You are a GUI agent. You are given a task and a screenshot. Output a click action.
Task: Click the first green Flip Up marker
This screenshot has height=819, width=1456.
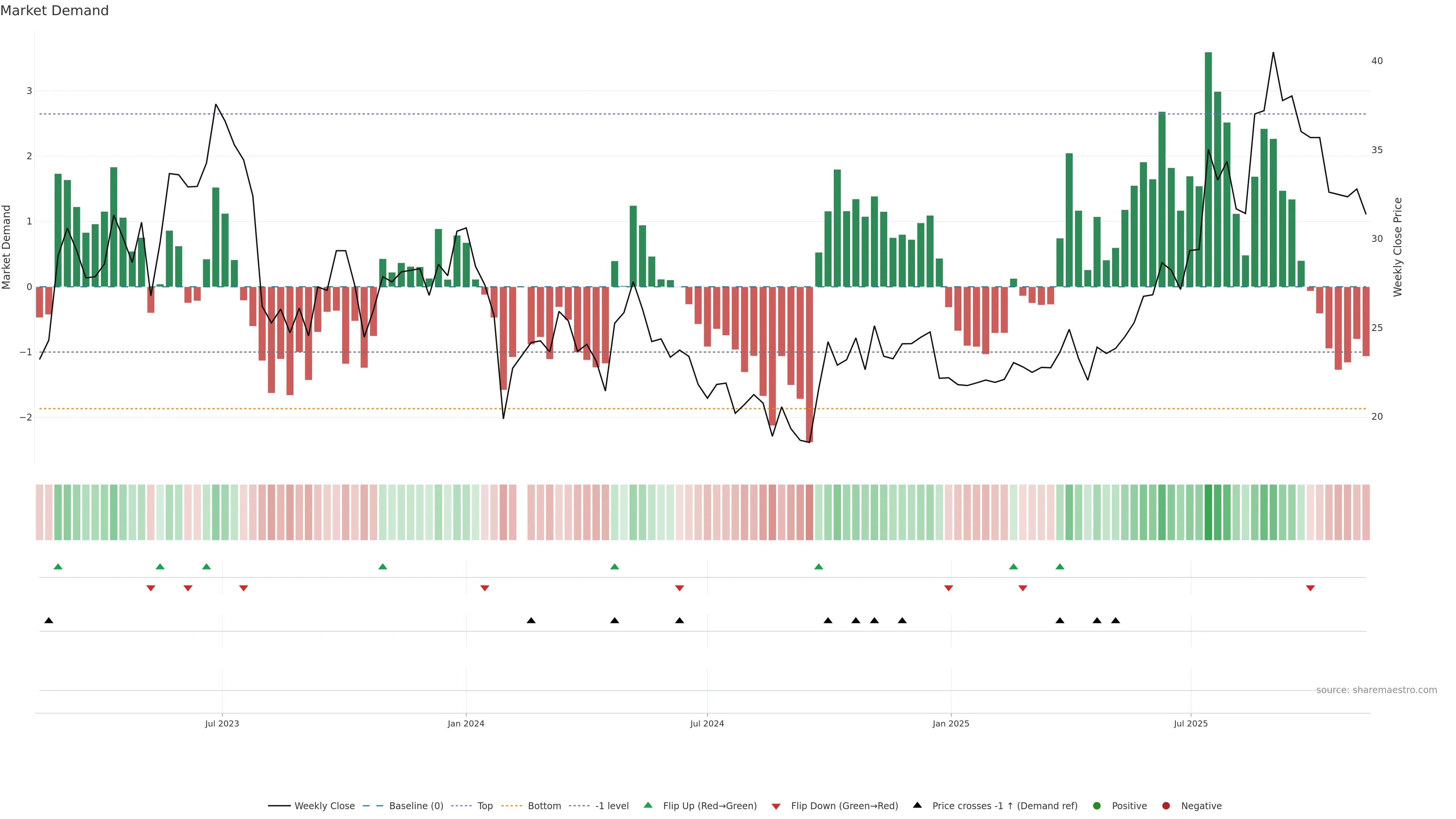click(x=58, y=566)
